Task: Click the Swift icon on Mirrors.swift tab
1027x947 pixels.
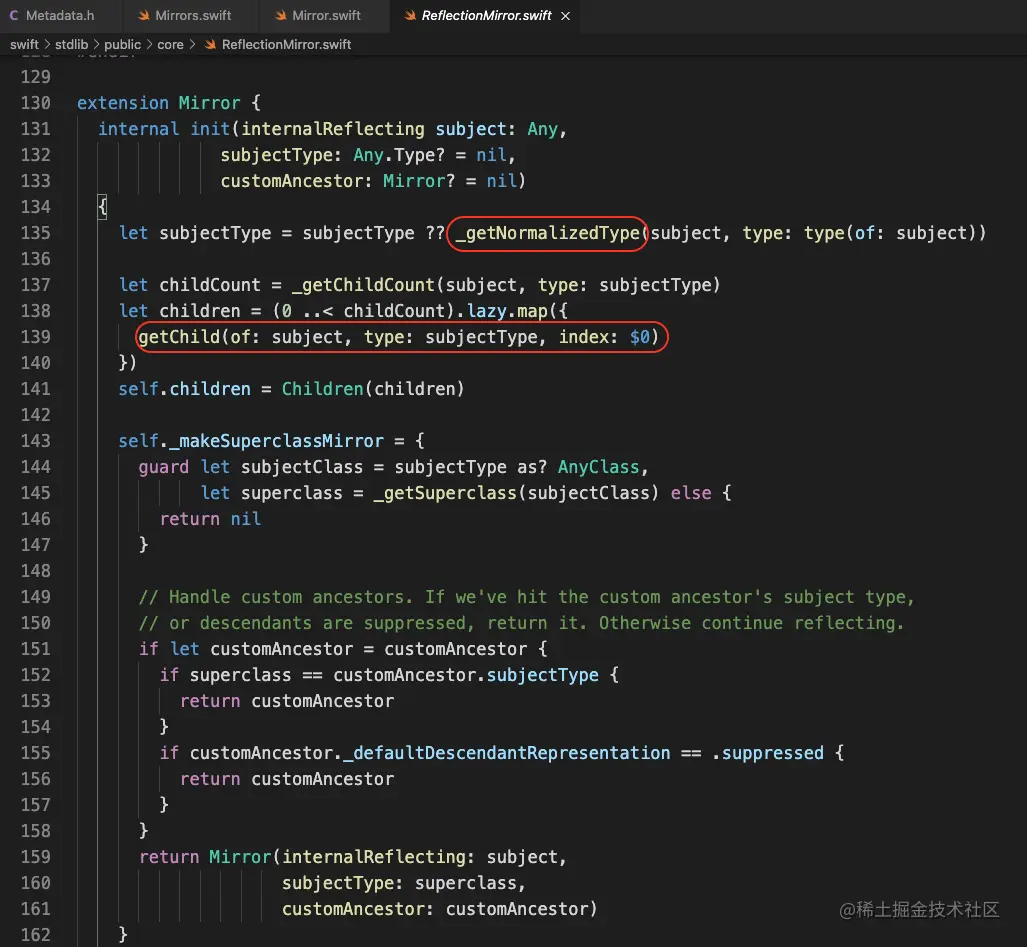Action: pyautogui.click(x=143, y=15)
